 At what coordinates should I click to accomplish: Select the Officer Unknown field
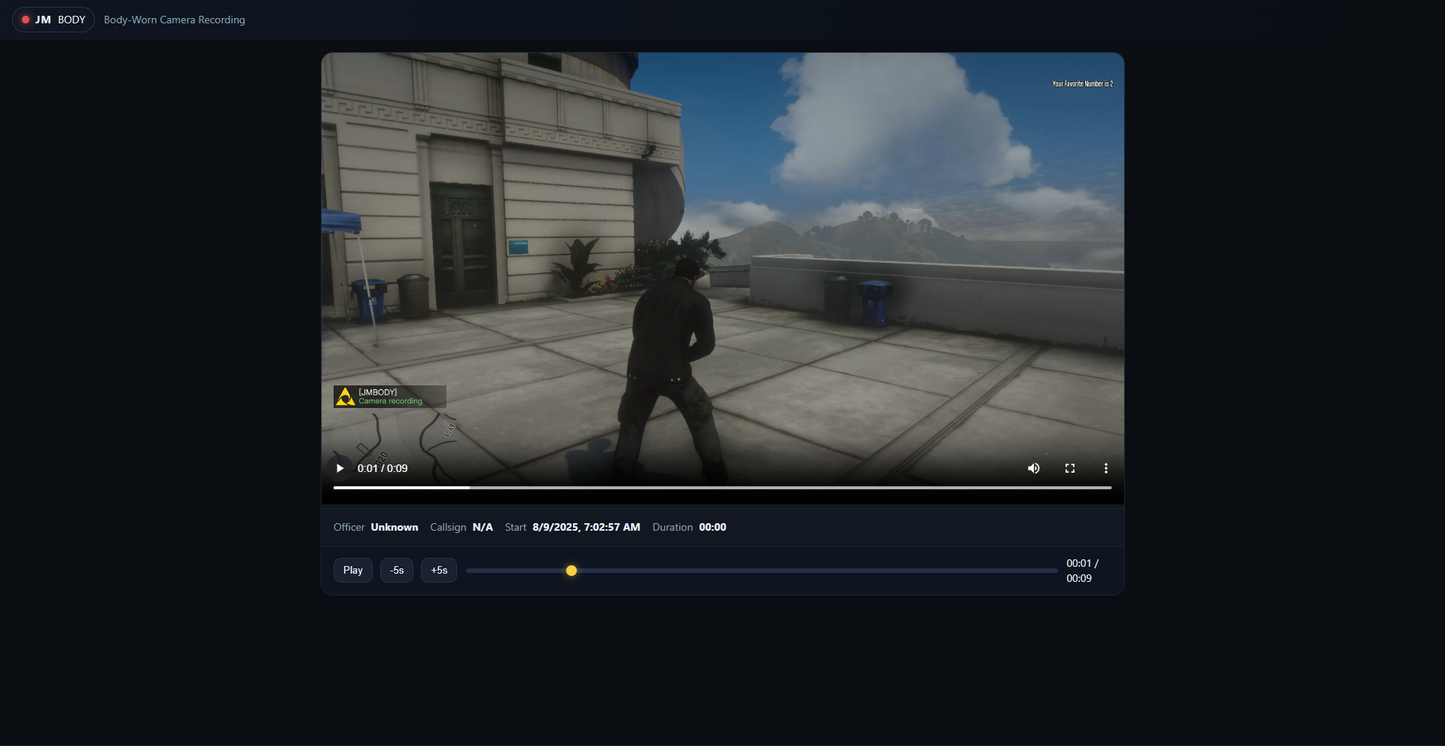(x=376, y=527)
